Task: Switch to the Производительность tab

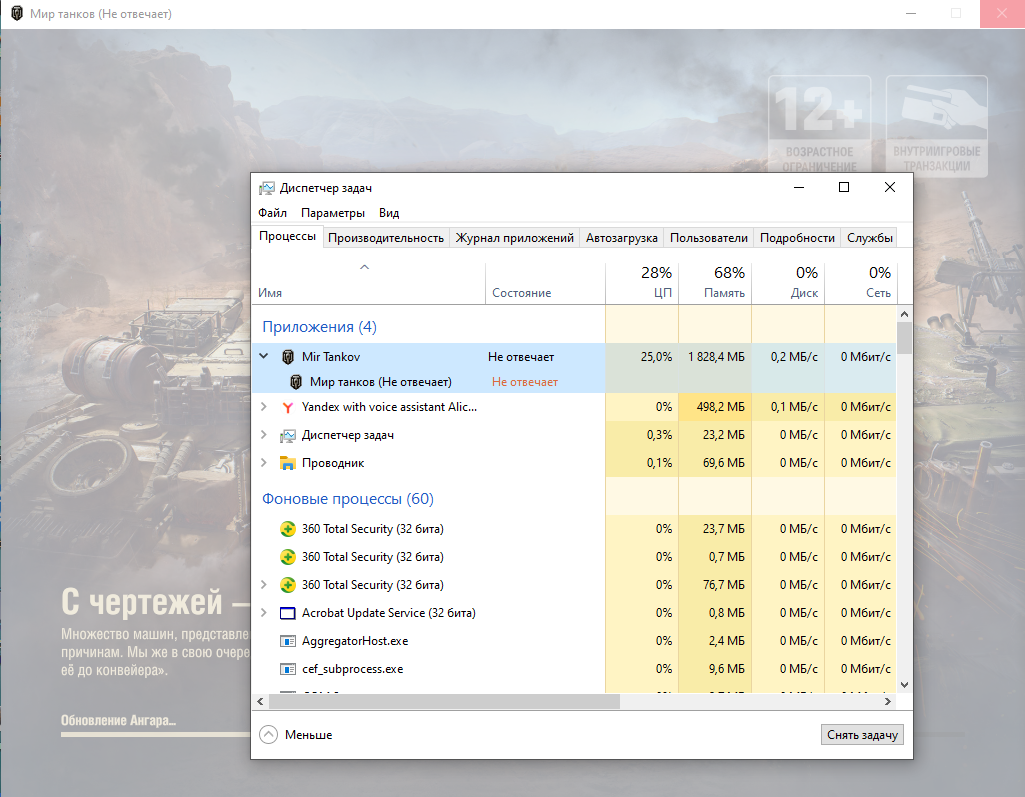Action: pyautogui.click(x=386, y=238)
